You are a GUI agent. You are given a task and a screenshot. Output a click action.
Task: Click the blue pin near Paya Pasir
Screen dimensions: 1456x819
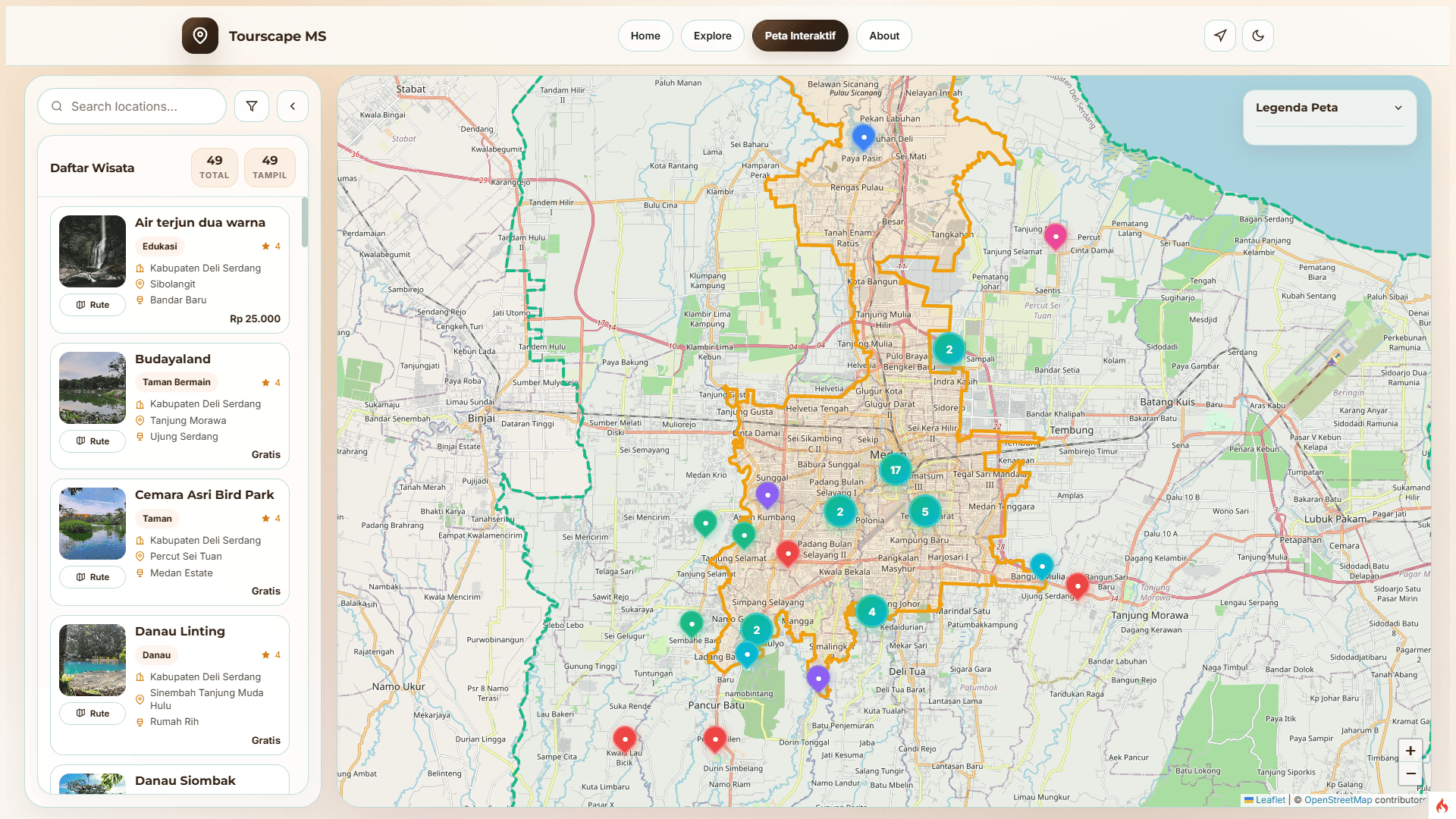click(864, 138)
